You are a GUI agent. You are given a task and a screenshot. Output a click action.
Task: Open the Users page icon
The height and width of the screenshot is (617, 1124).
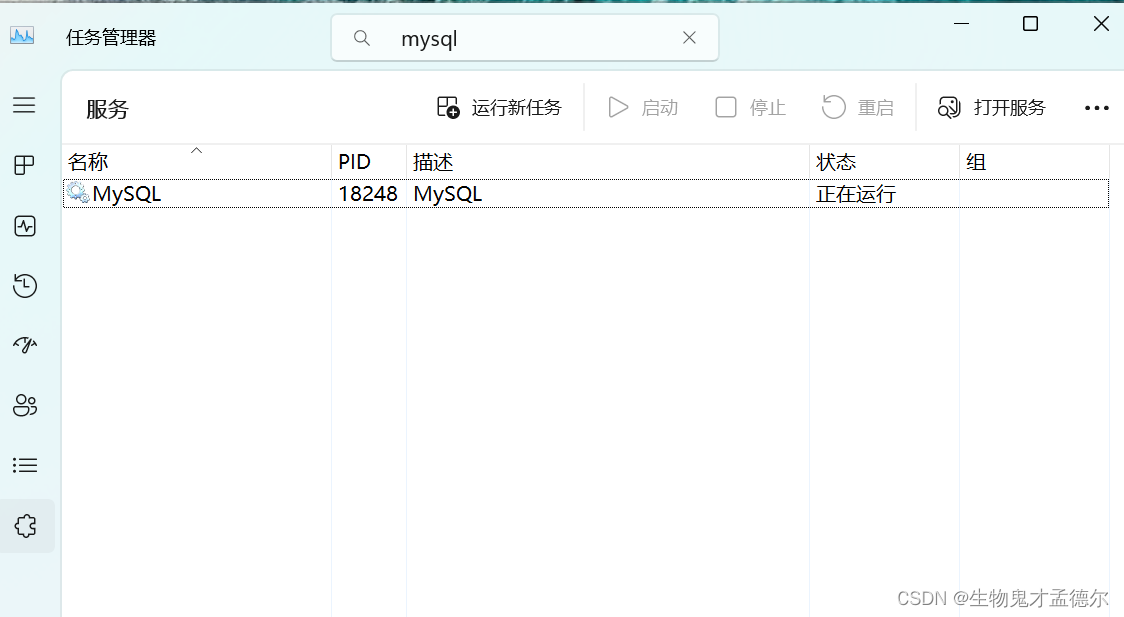coord(25,406)
